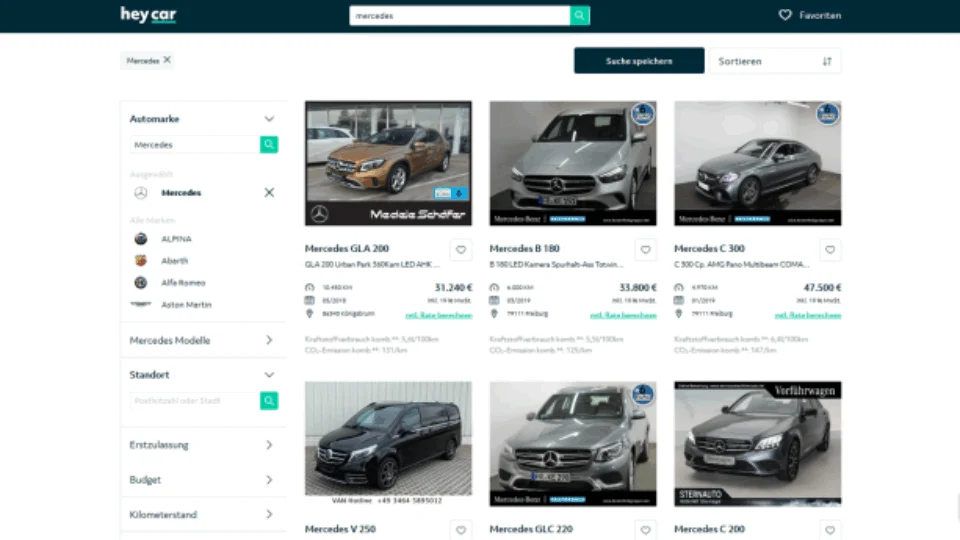Screen dimensions: 960x540
Task: Click the 33.800 € price
Action: [x=638, y=287]
